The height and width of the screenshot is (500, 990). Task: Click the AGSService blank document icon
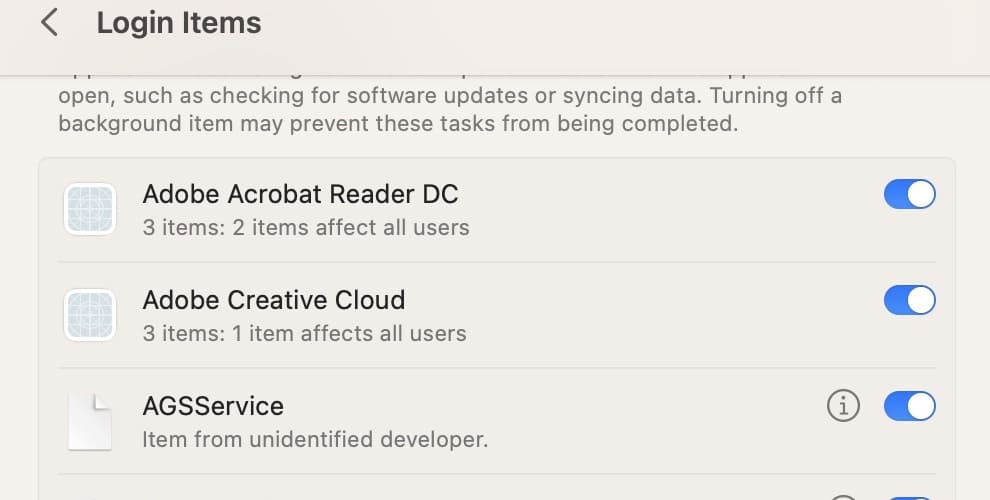(90, 421)
